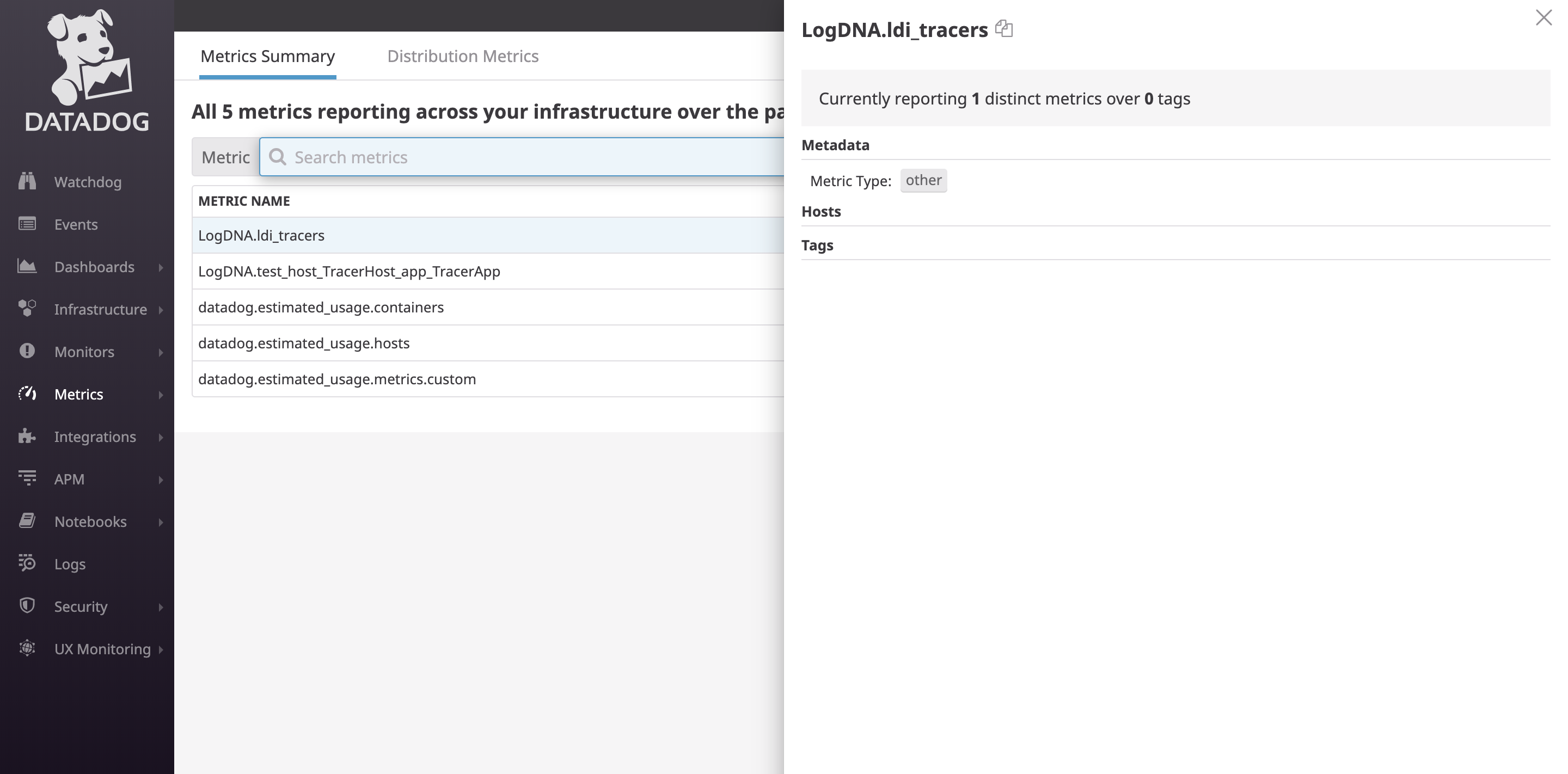Image resolution: width=1568 pixels, height=774 pixels.
Task: Click the Monitors alert icon
Action: [27, 351]
